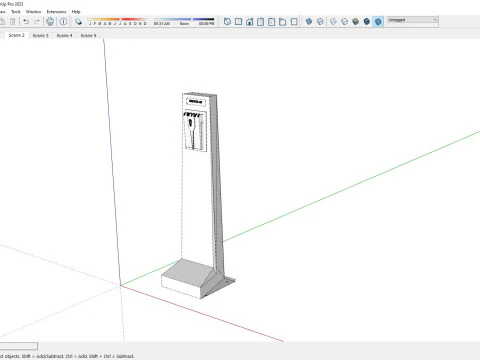This screenshot has height=360, width=480.
Task: Switch to Top view
Action: (x=238, y=22)
